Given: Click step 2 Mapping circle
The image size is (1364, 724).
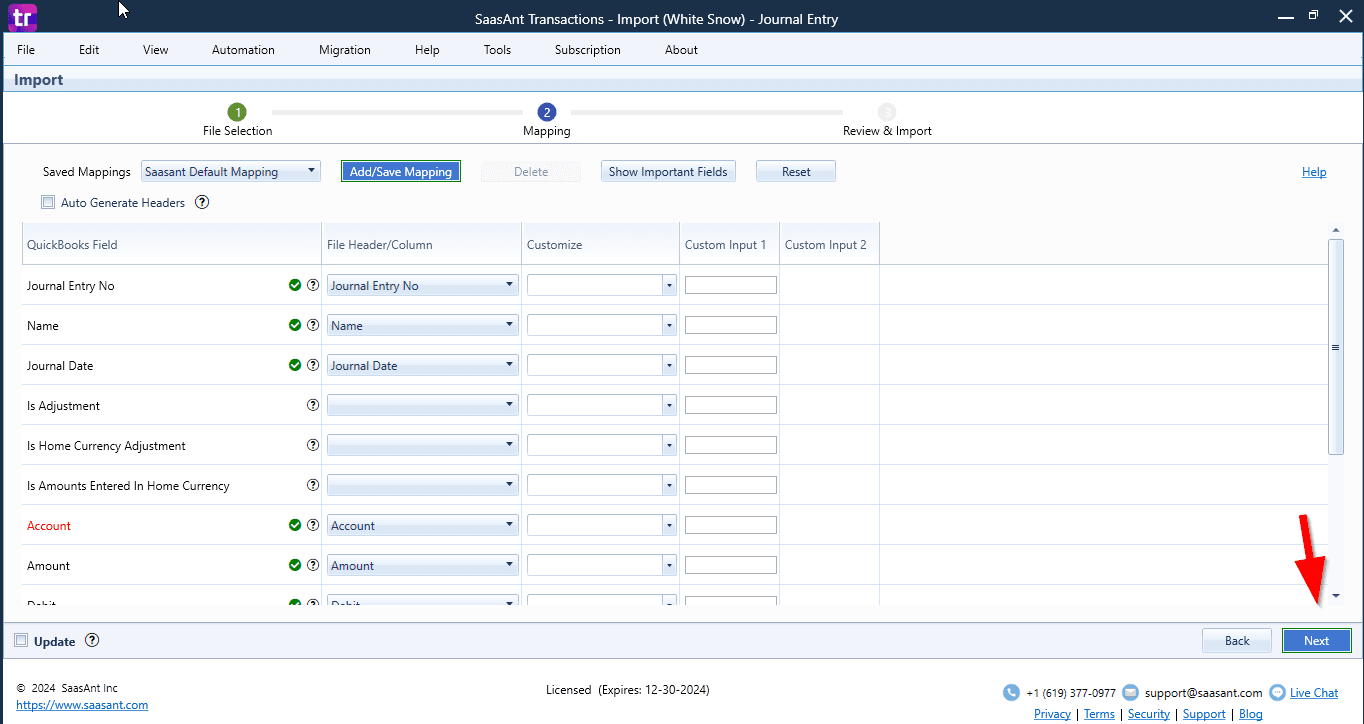Looking at the screenshot, I should pyautogui.click(x=546, y=112).
